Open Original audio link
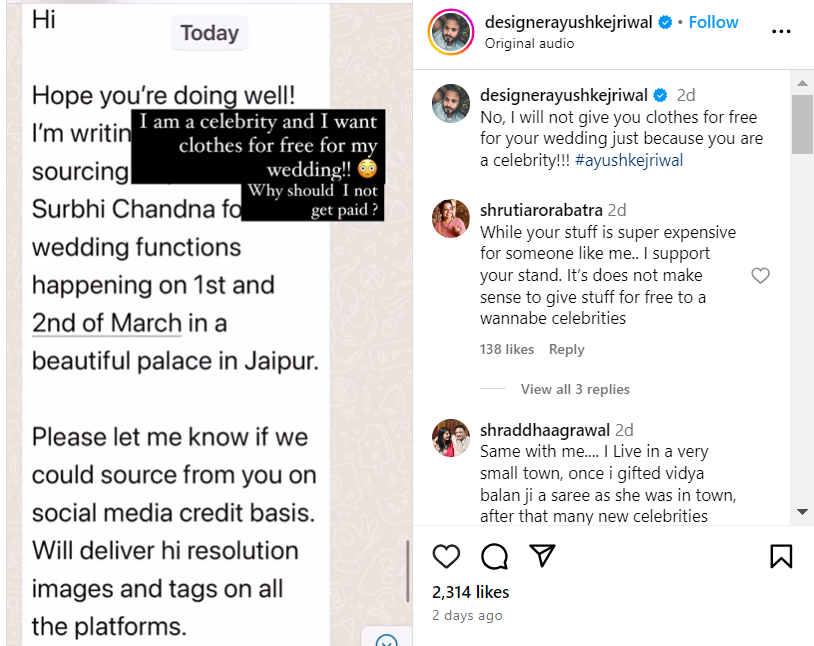 click(529, 43)
